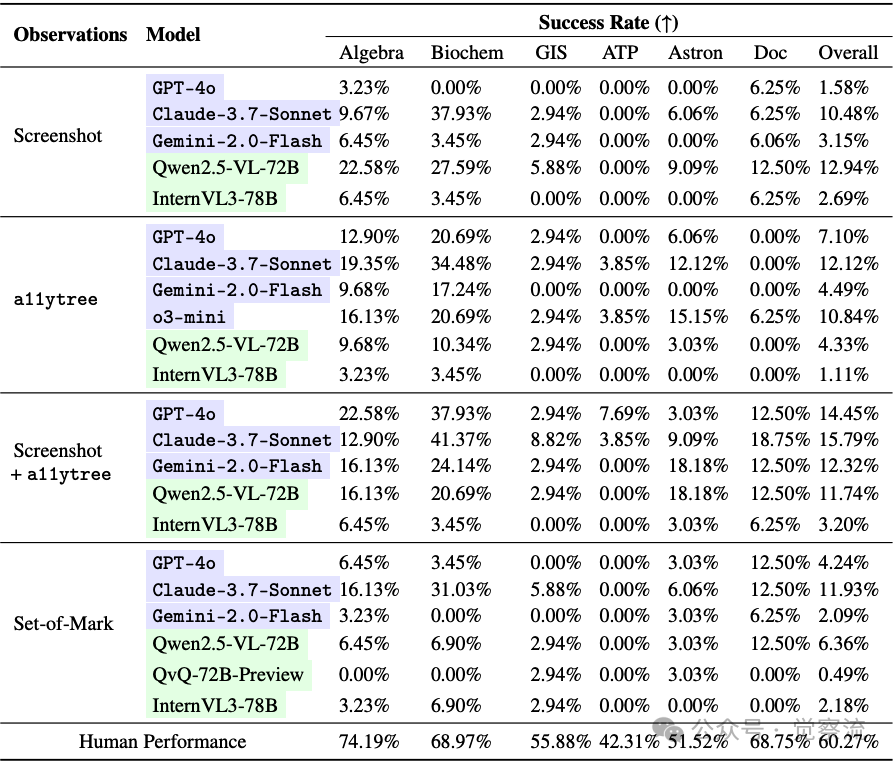894x765 pixels.
Task: Click the Astron column header
Action: point(695,53)
